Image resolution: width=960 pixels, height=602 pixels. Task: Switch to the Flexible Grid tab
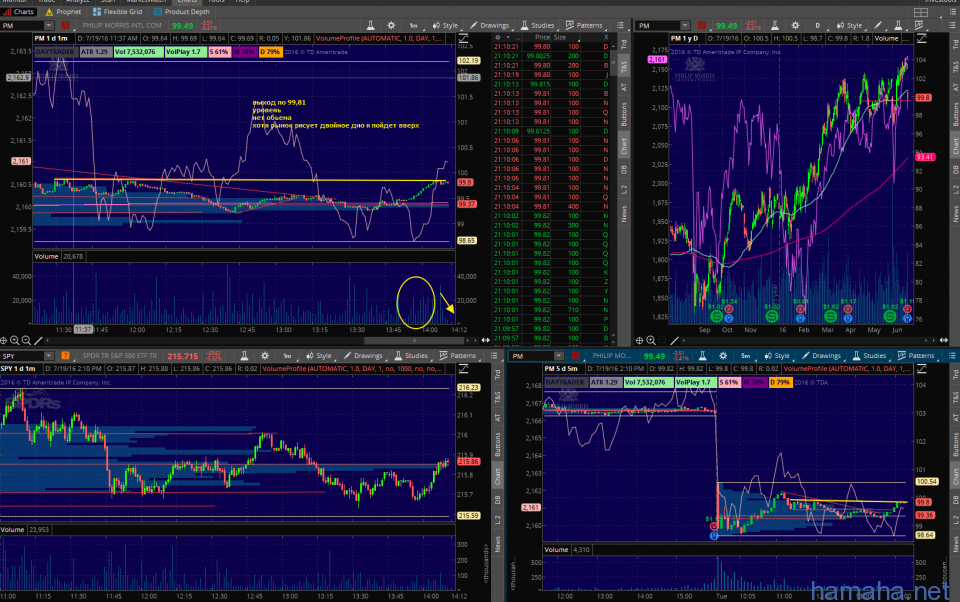click(117, 12)
